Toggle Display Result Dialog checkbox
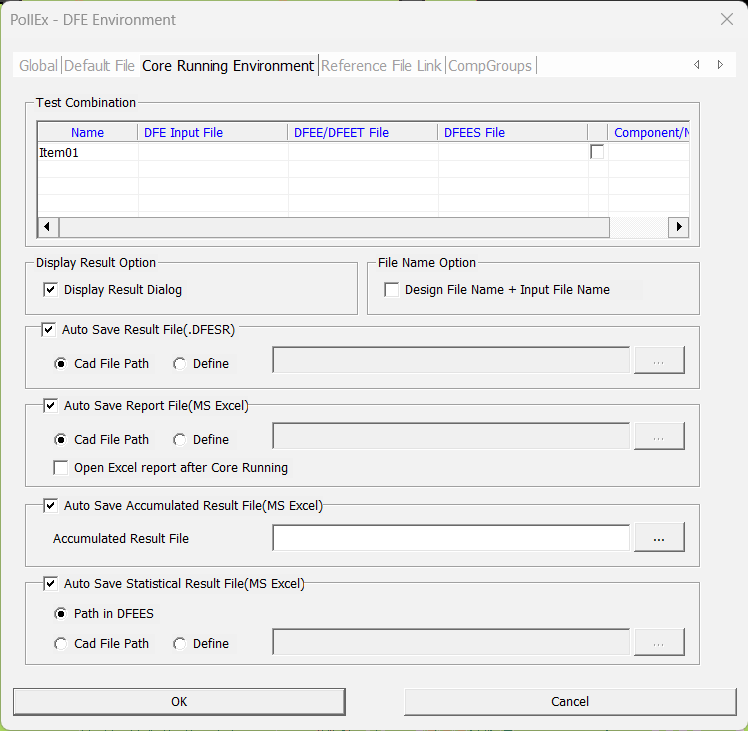The height and width of the screenshot is (731, 748). (x=51, y=290)
